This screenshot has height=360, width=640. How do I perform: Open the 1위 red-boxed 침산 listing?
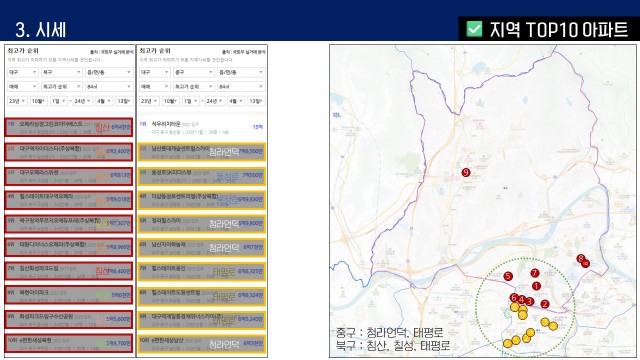click(x=69, y=127)
